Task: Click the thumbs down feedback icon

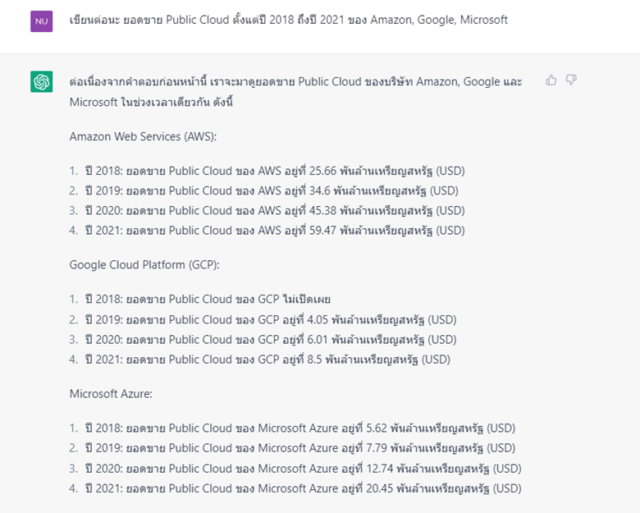Action: pos(571,80)
